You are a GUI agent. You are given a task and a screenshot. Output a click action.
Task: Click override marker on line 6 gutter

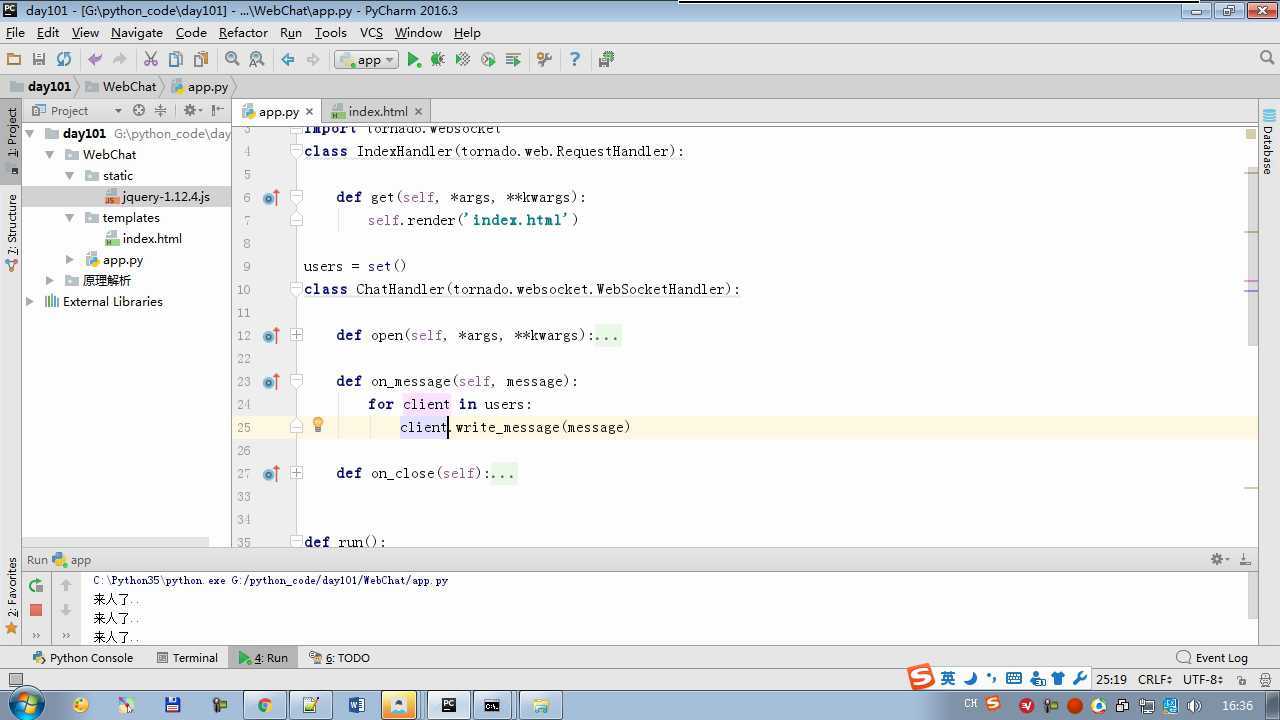click(271, 197)
